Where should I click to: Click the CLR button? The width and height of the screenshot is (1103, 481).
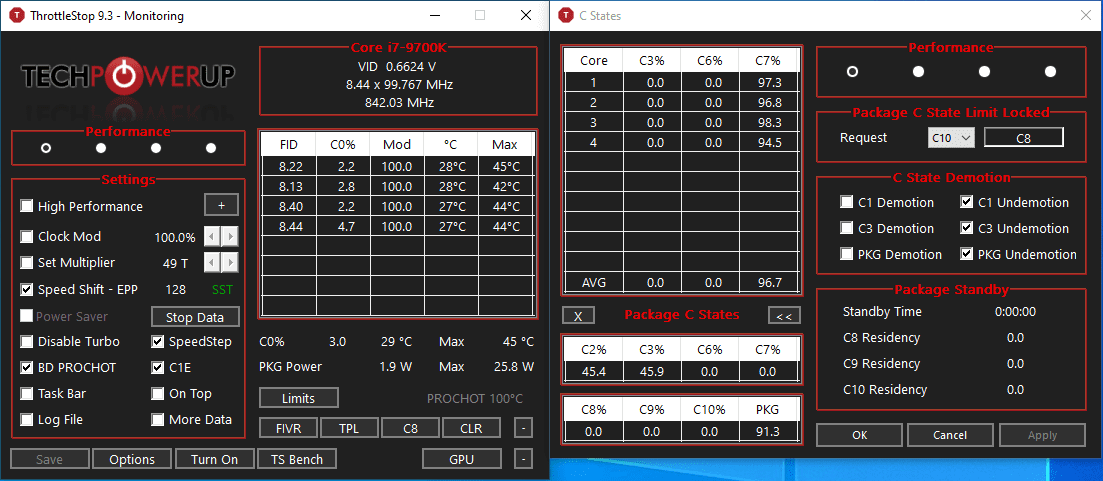pyautogui.click(x=471, y=427)
